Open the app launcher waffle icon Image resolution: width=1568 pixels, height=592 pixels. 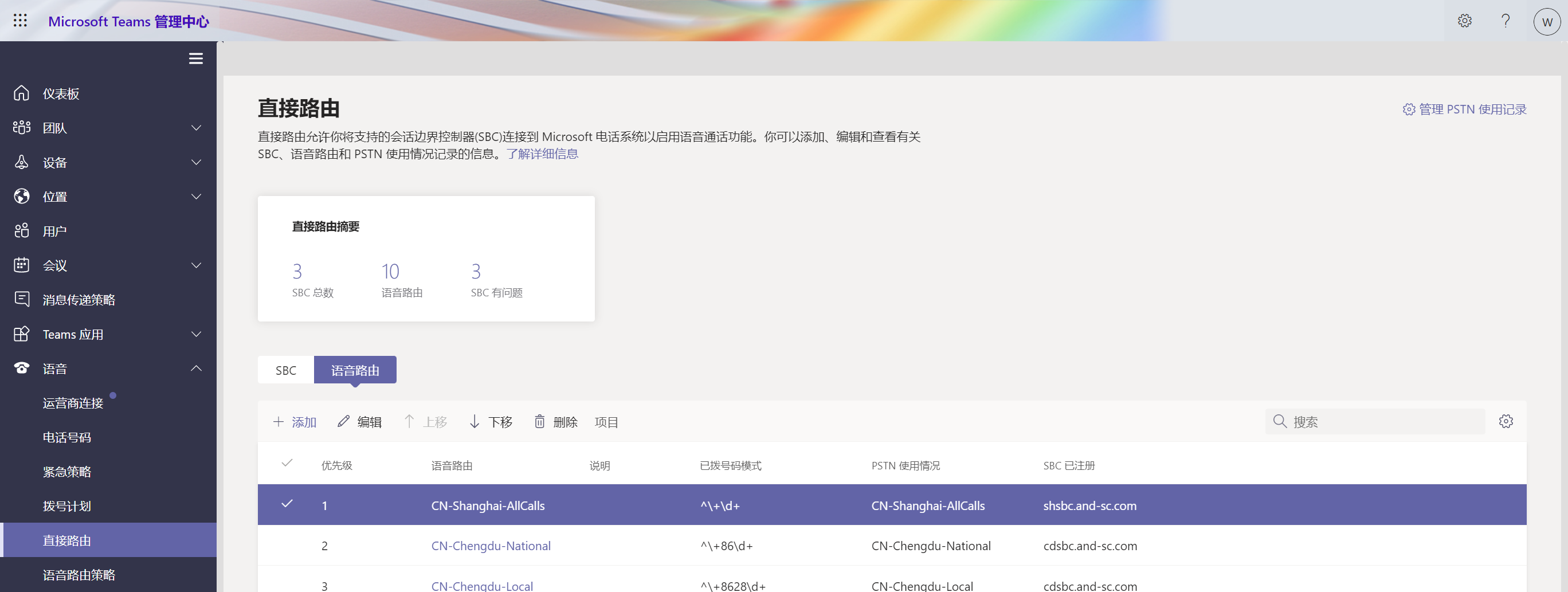pyautogui.click(x=20, y=21)
